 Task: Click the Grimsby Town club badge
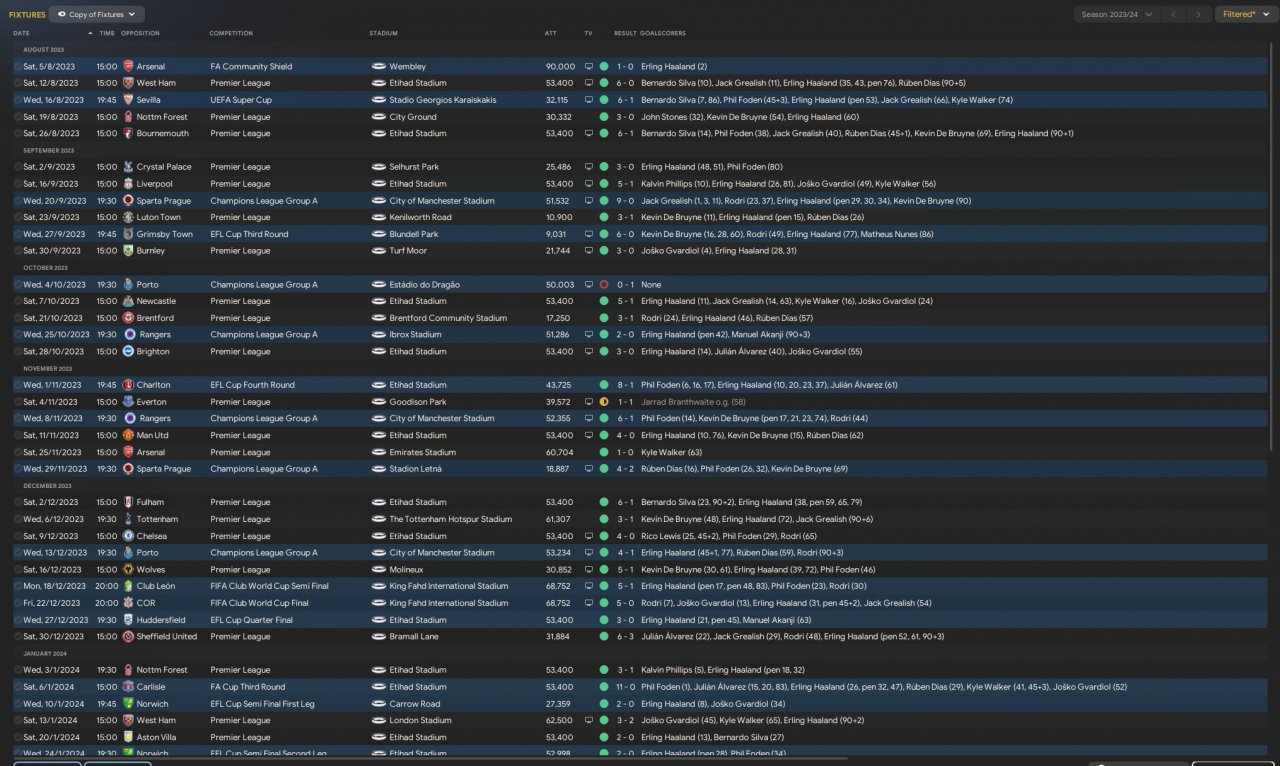point(128,234)
